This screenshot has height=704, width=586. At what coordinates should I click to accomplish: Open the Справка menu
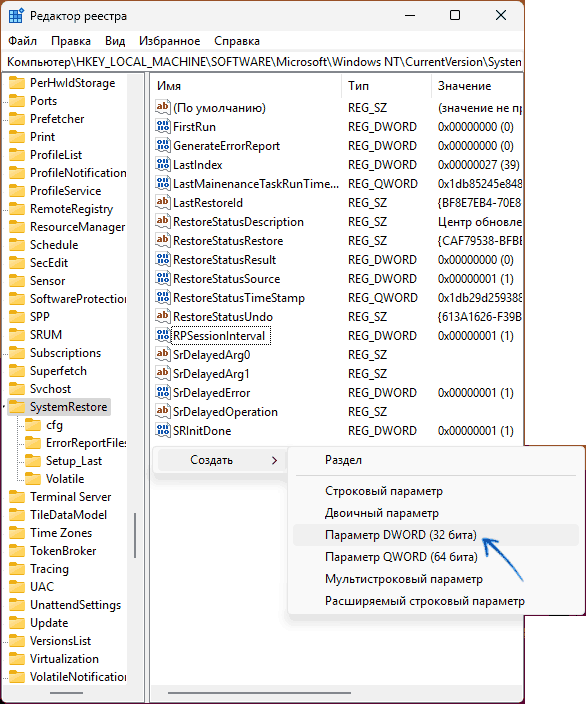237,41
